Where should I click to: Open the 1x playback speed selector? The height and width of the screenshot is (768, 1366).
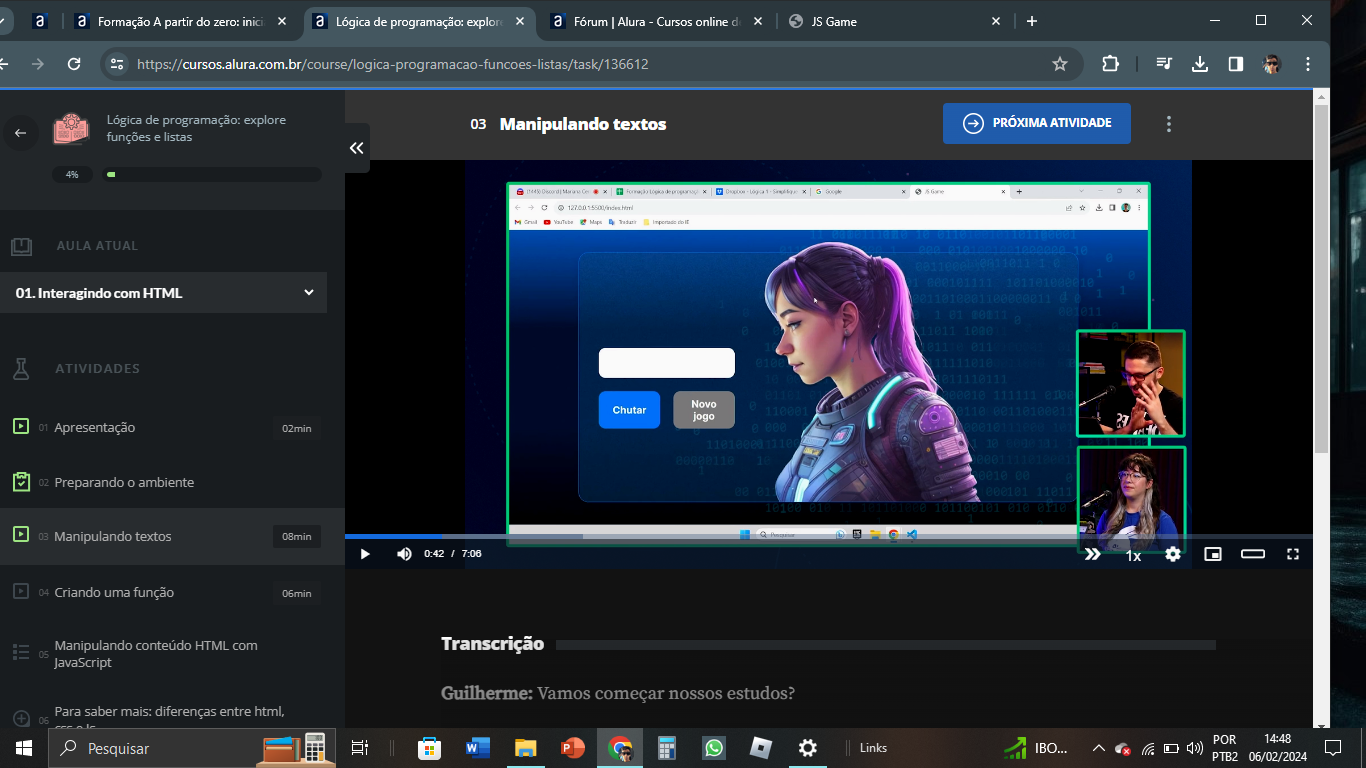click(x=1133, y=555)
